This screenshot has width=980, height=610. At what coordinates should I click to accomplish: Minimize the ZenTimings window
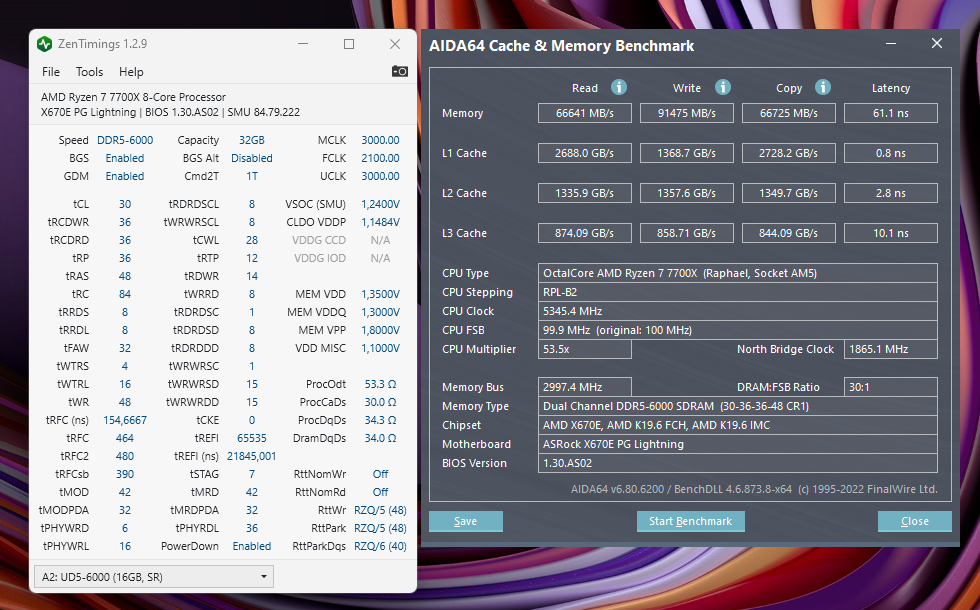click(303, 44)
